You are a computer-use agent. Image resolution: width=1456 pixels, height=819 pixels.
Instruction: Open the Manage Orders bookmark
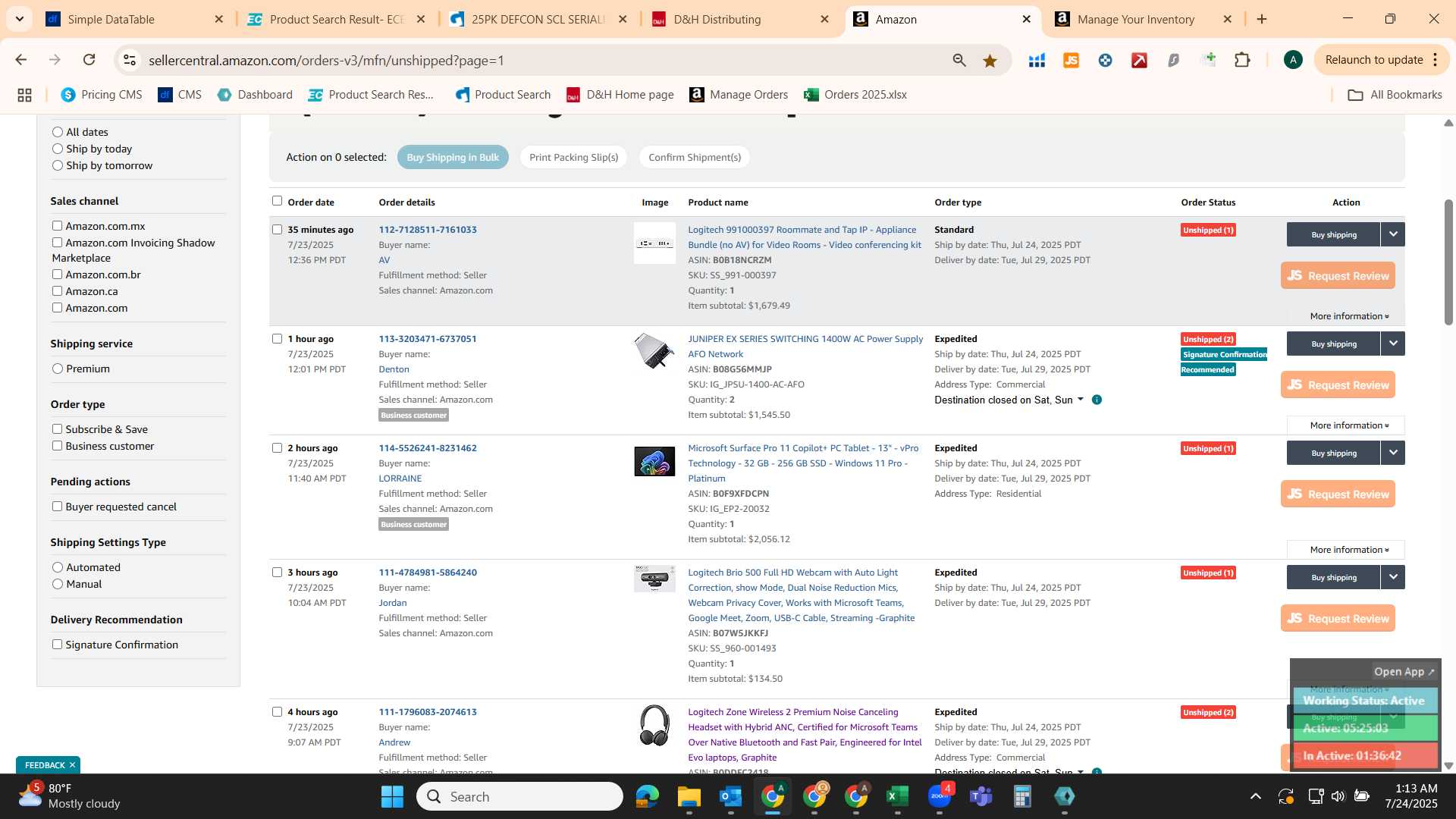tap(739, 95)
